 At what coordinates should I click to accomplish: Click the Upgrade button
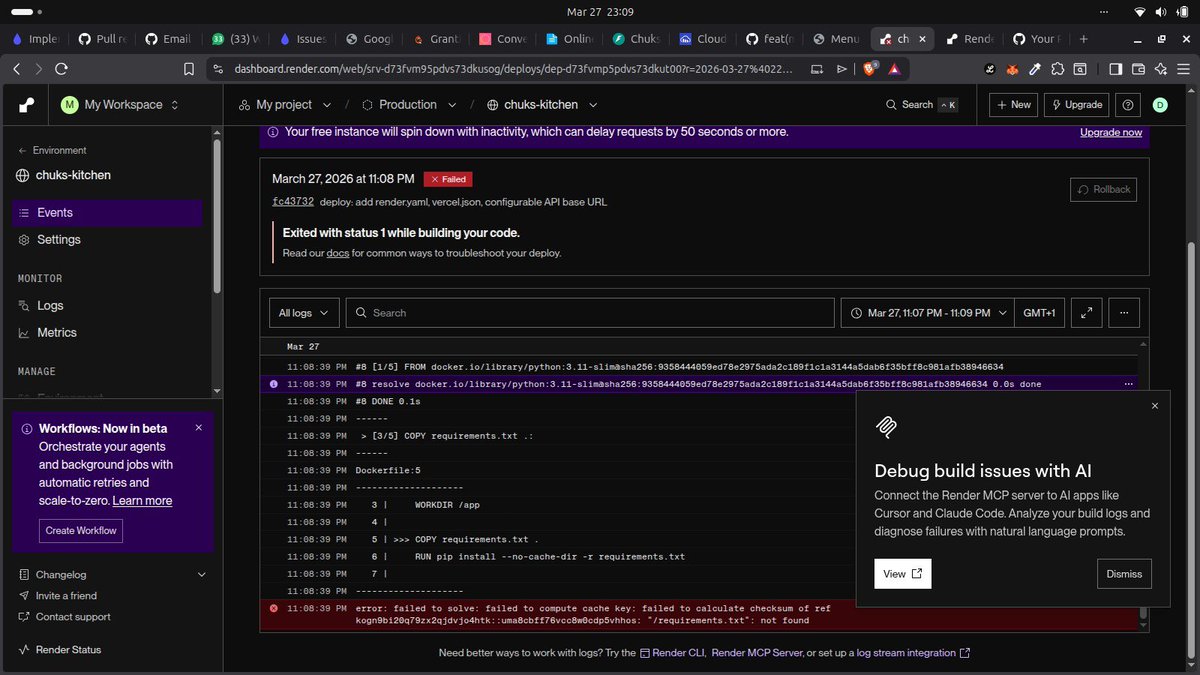(x=1076, y=104)
